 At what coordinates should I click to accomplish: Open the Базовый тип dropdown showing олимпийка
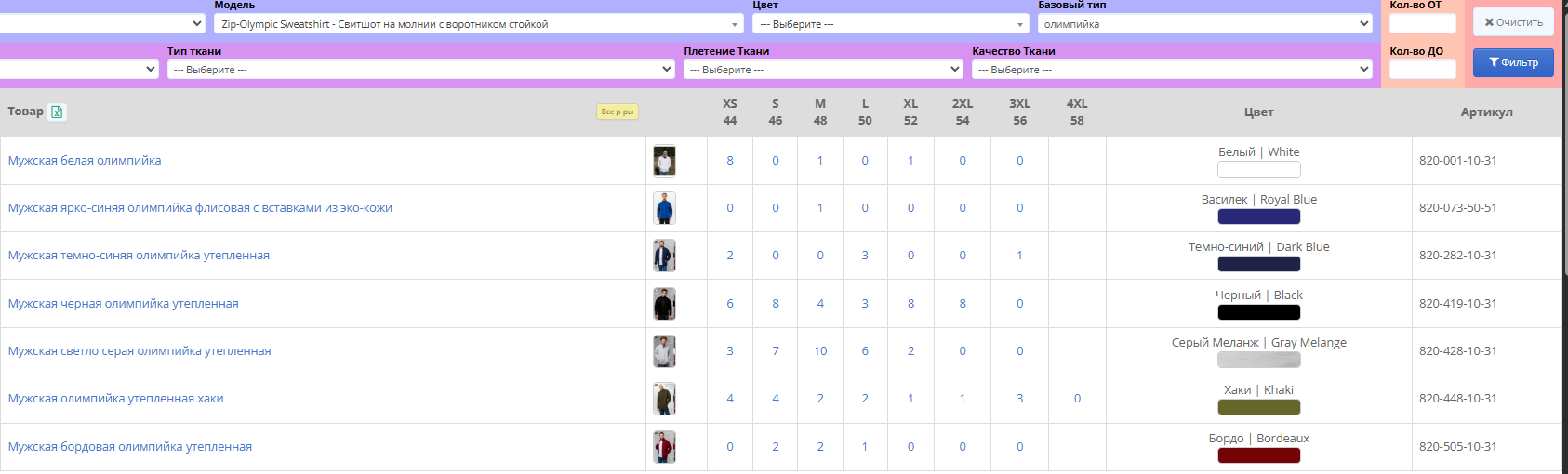(x=1205, y=24)
